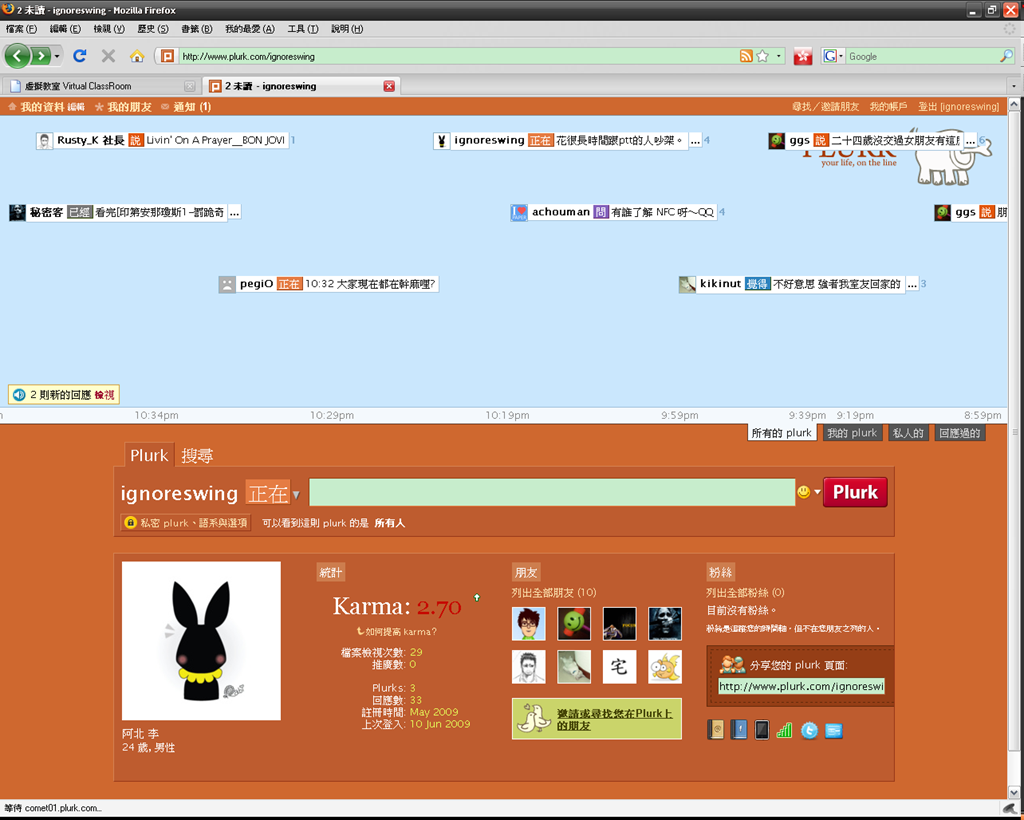Open the tab list dropdown at tab bar end
The image size is (1024, 820).
click(1014, 86)
